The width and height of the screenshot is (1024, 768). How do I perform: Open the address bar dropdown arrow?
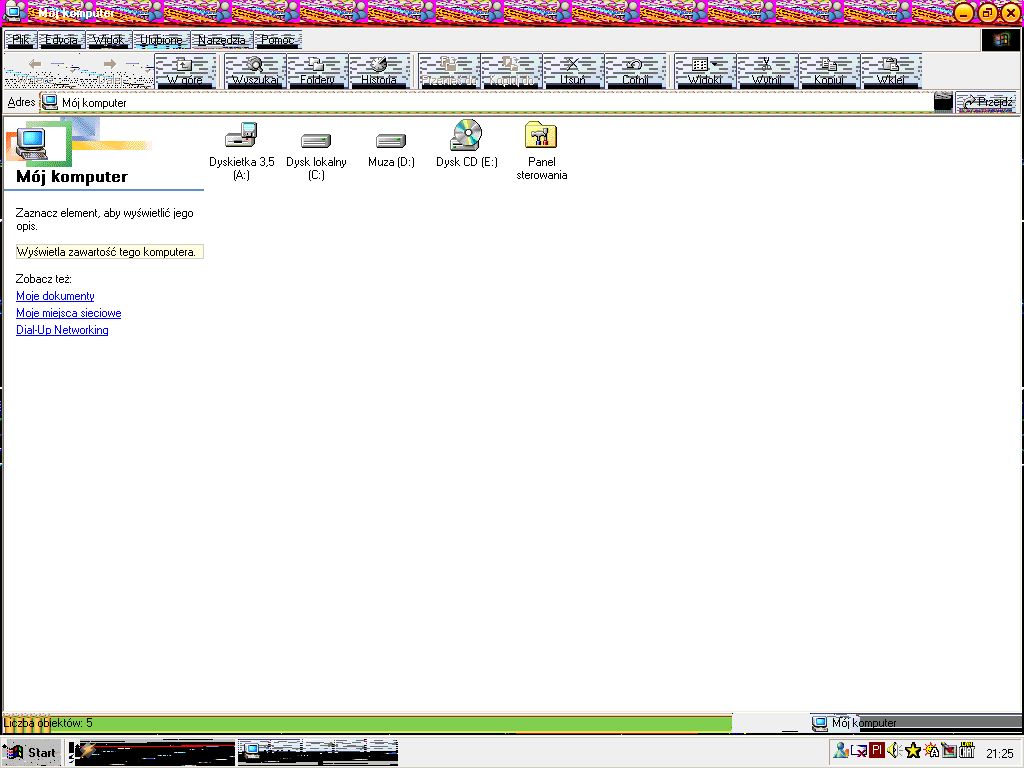coord(943,102)
